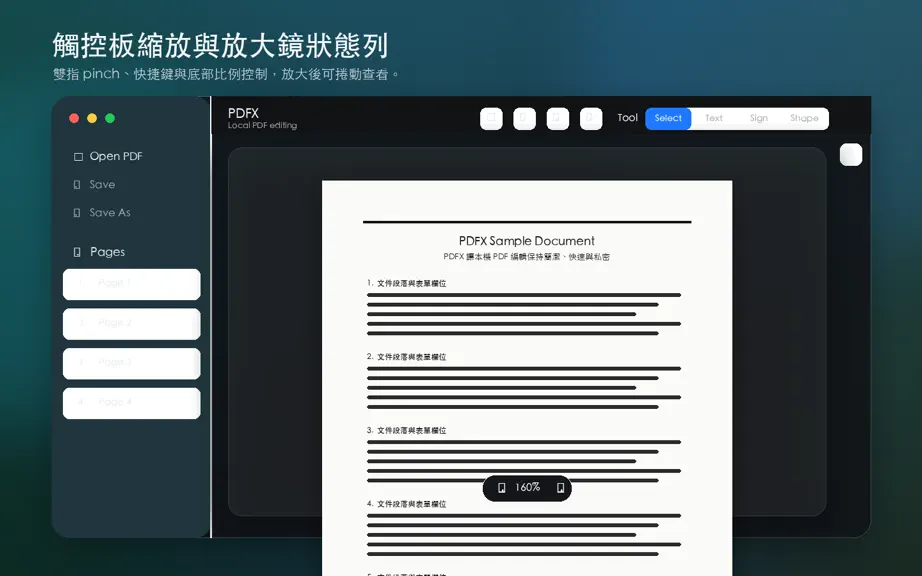Viewport: 922px width, 576px height.
Task: Select the Page 2 thumbnail
Action: 132,324
